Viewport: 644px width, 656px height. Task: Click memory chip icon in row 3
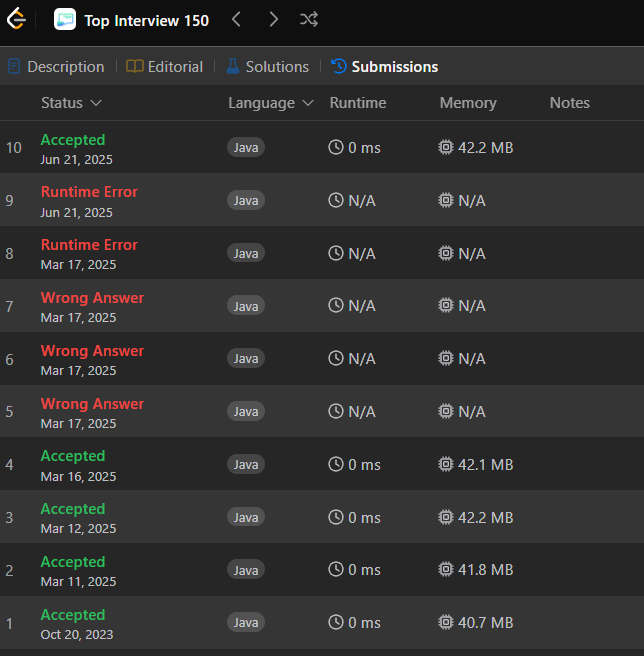(446, 517)
